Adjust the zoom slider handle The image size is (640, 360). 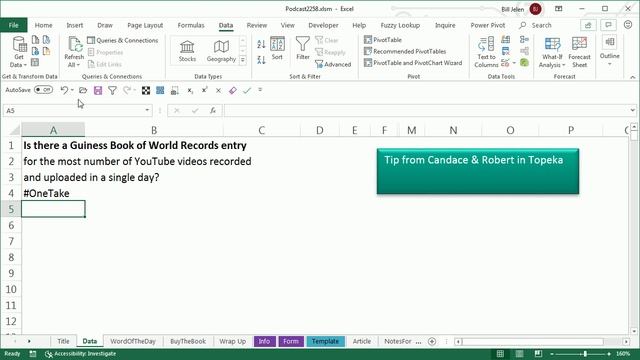pyautogui.click(x=585, y=354)
